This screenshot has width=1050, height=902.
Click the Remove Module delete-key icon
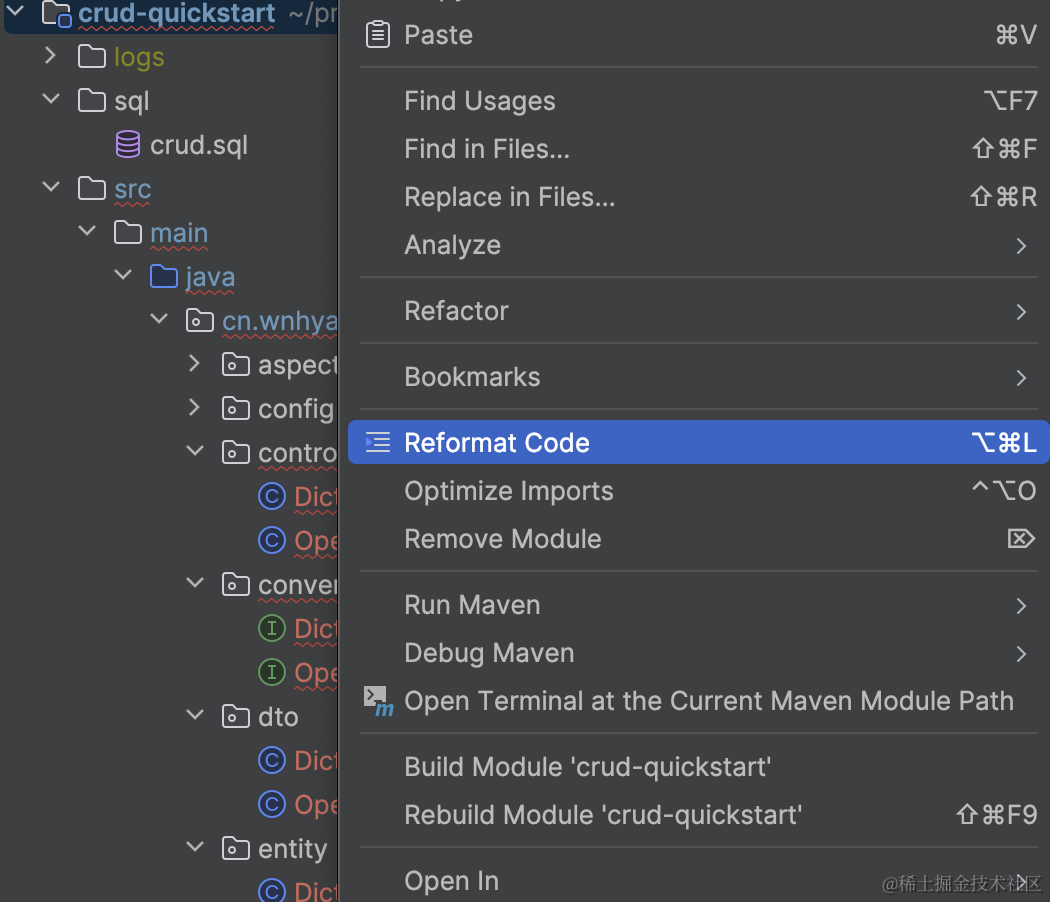[1020, 539]
